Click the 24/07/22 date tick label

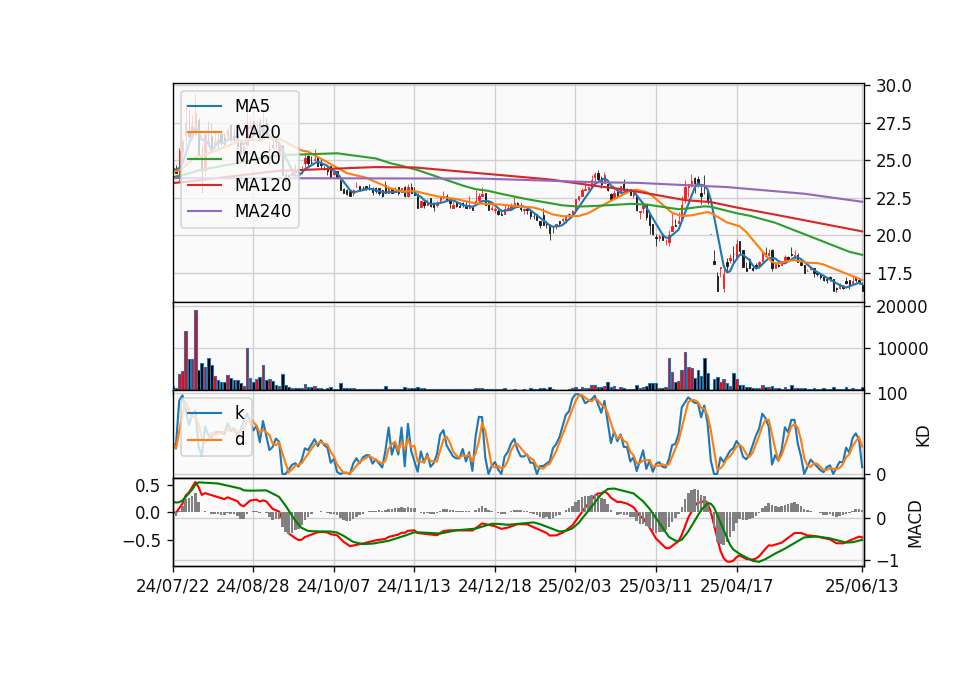173,586
